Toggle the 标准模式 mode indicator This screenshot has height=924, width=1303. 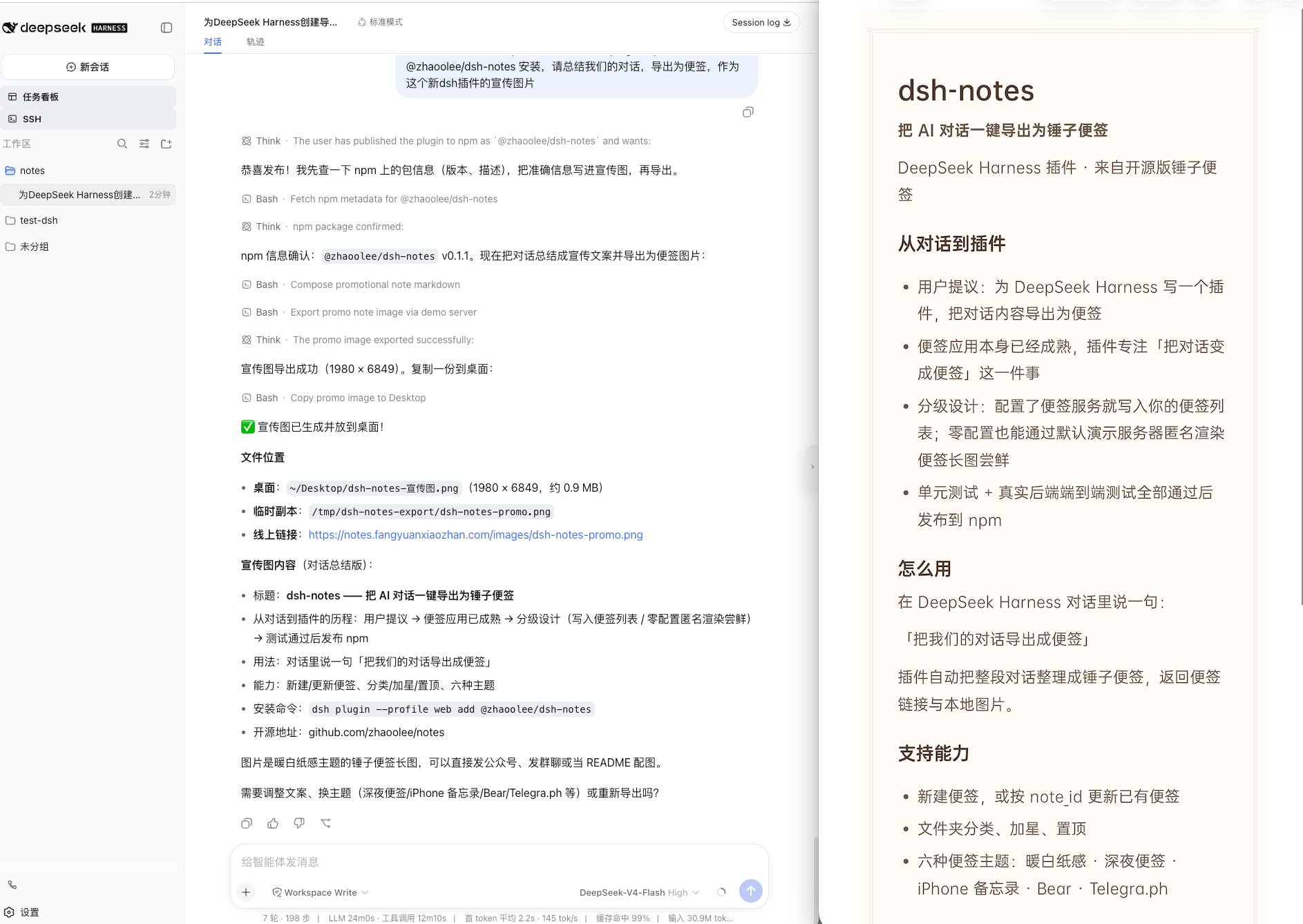[380, 22]
